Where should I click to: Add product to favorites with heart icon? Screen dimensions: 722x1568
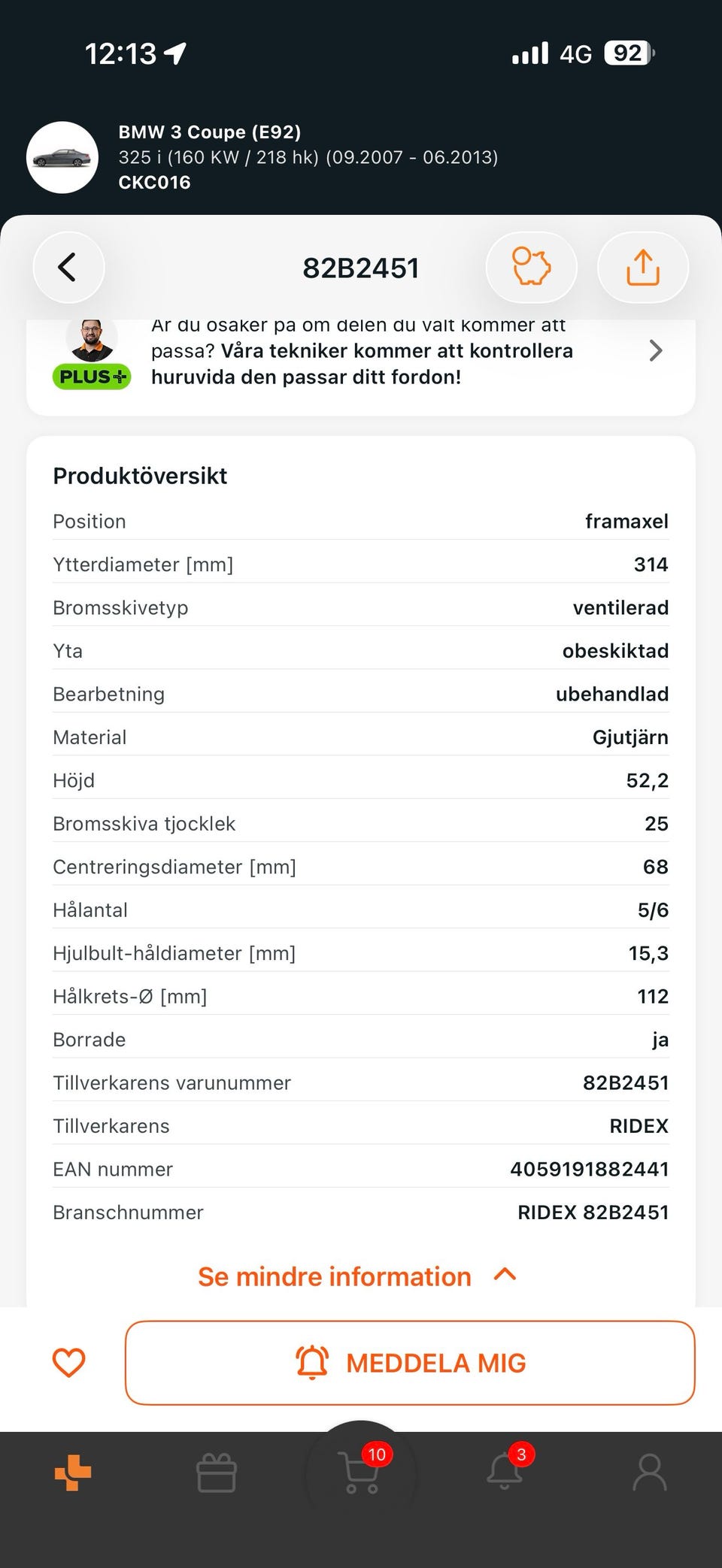(x=68, y=1363)
